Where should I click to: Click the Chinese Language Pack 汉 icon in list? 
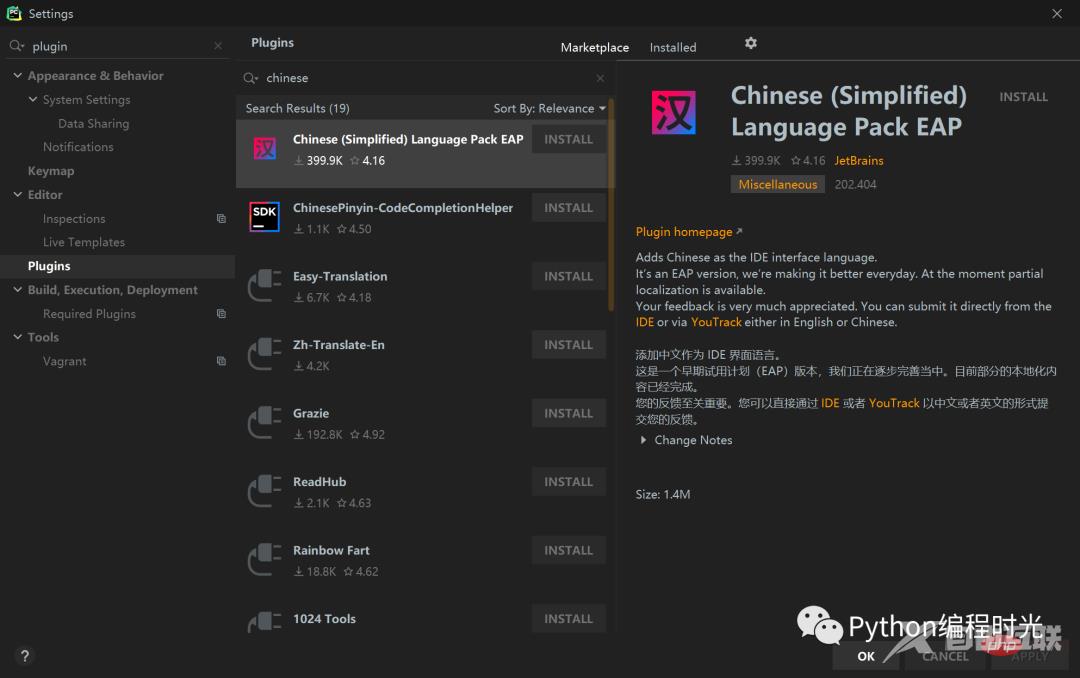(x=264, y=148)
